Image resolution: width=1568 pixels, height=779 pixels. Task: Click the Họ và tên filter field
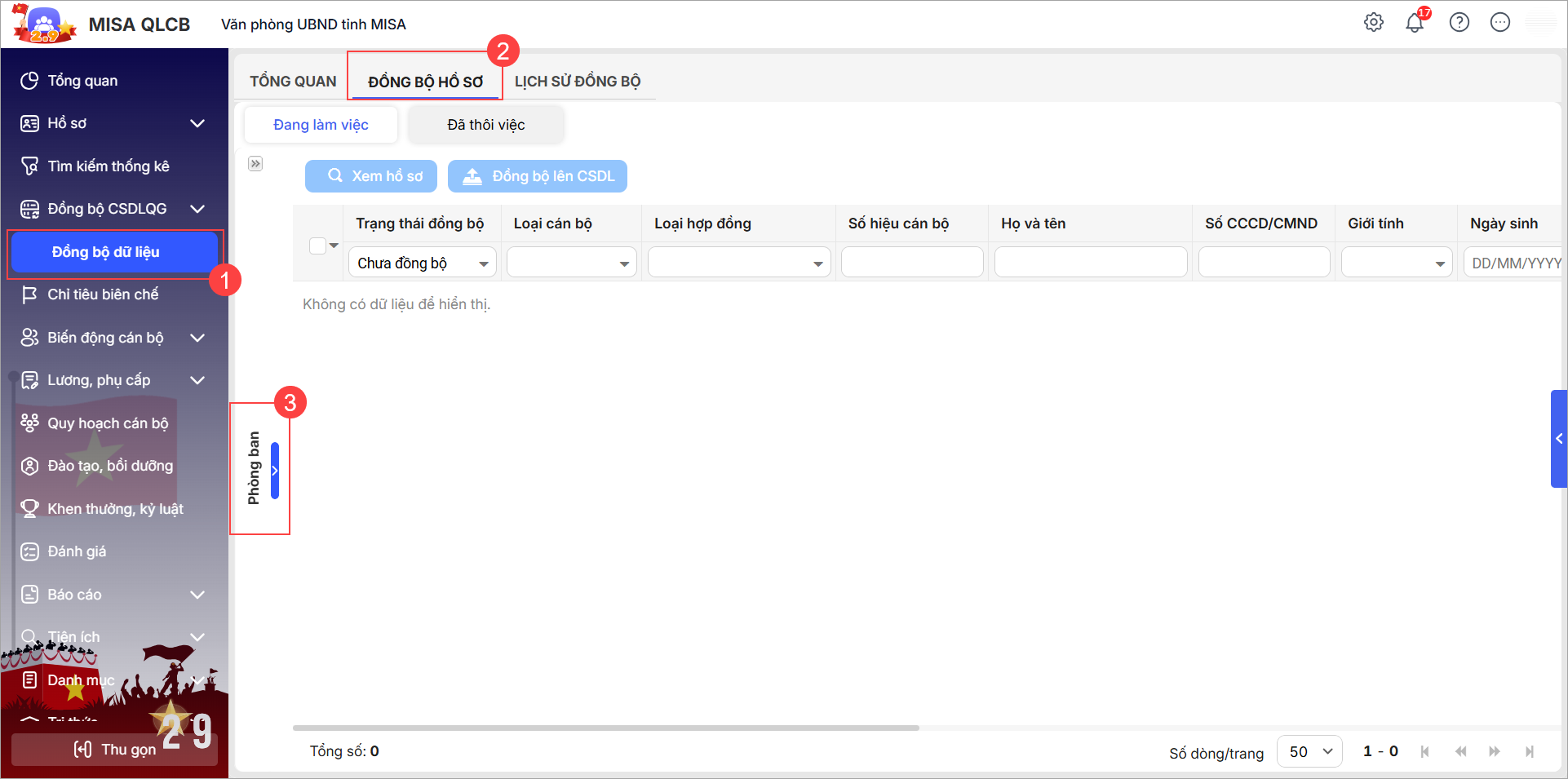[1090, 263]
